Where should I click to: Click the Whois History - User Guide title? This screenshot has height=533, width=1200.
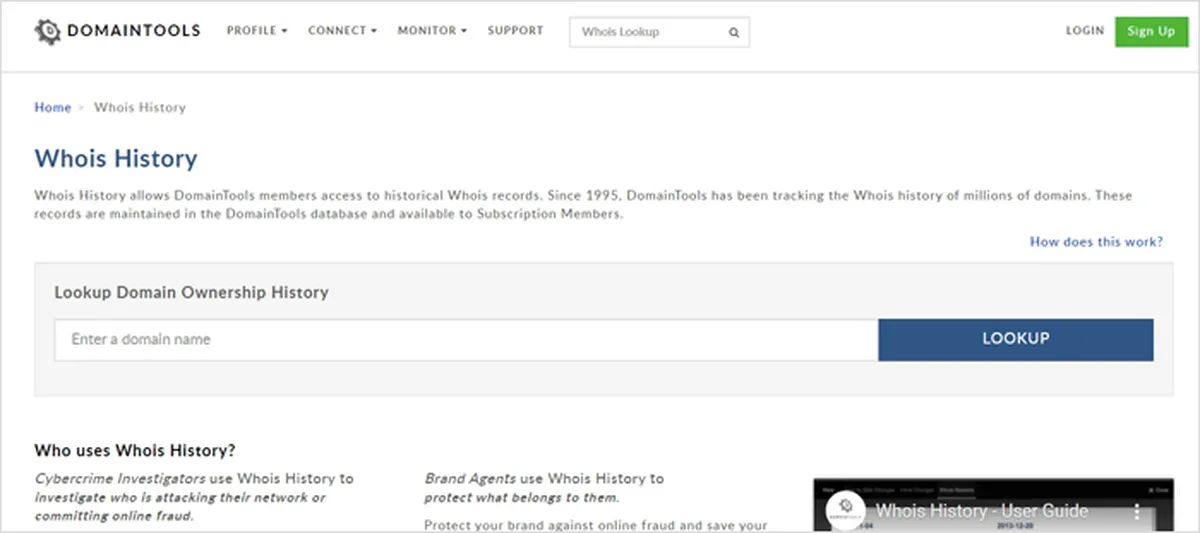982,511
